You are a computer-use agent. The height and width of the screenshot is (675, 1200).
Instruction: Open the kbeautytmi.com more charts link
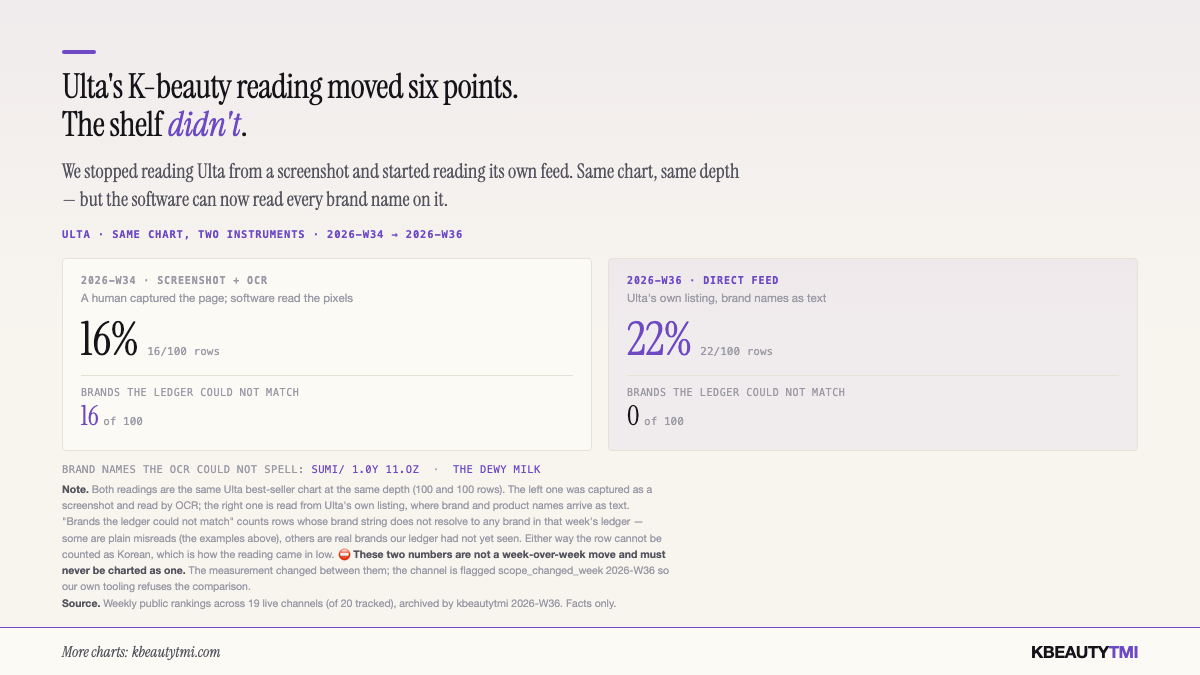point(141,652)
